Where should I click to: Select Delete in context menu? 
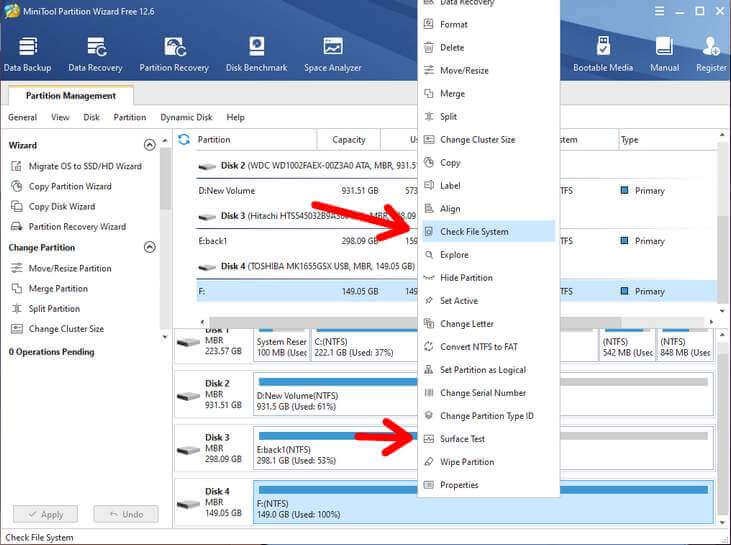pos(488,48)
